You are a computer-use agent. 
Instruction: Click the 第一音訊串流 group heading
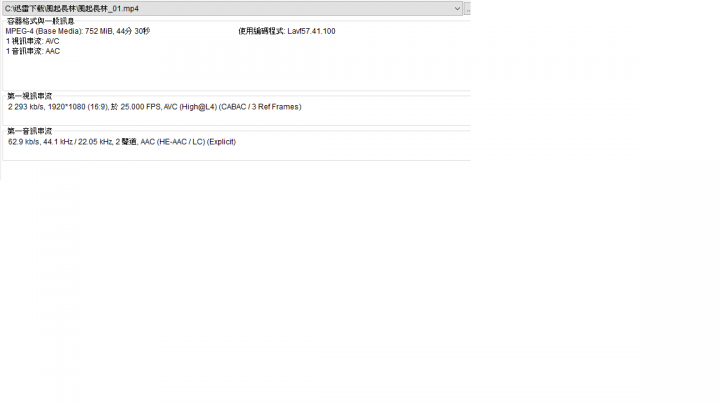point(29,130)
